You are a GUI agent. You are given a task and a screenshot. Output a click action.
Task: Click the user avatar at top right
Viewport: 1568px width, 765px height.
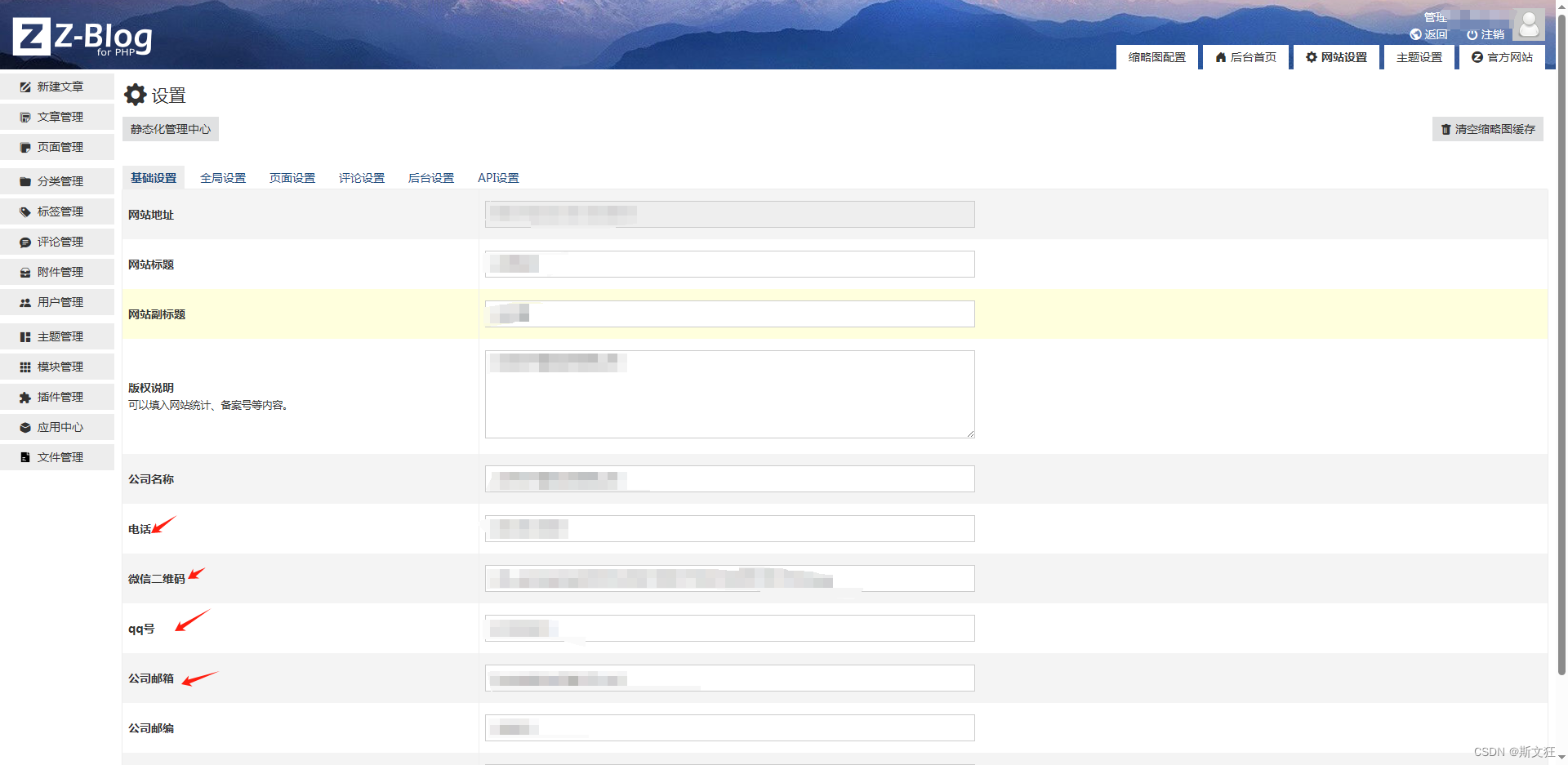click(x=1529, y=24)
